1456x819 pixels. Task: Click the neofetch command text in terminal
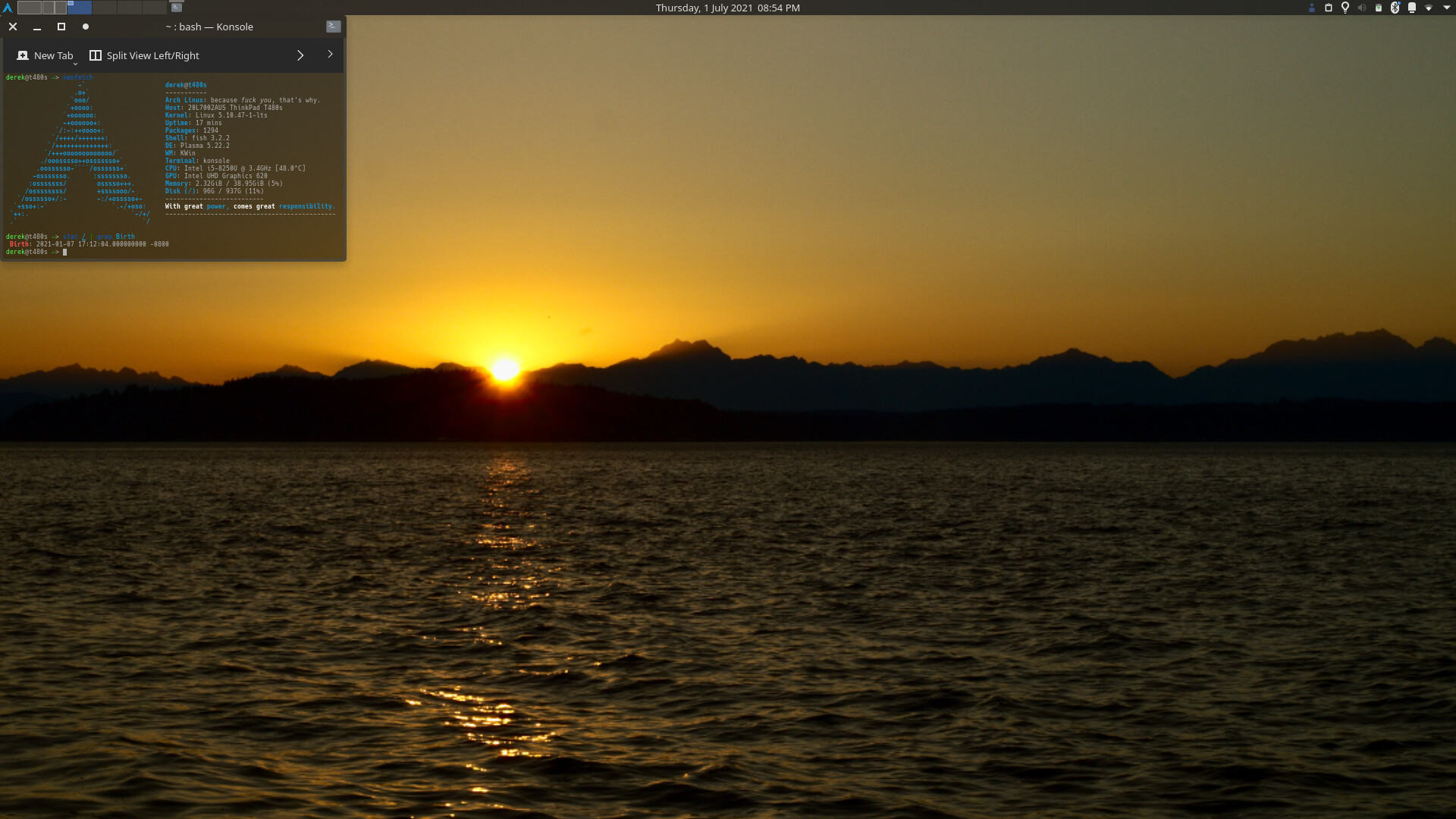77,77
